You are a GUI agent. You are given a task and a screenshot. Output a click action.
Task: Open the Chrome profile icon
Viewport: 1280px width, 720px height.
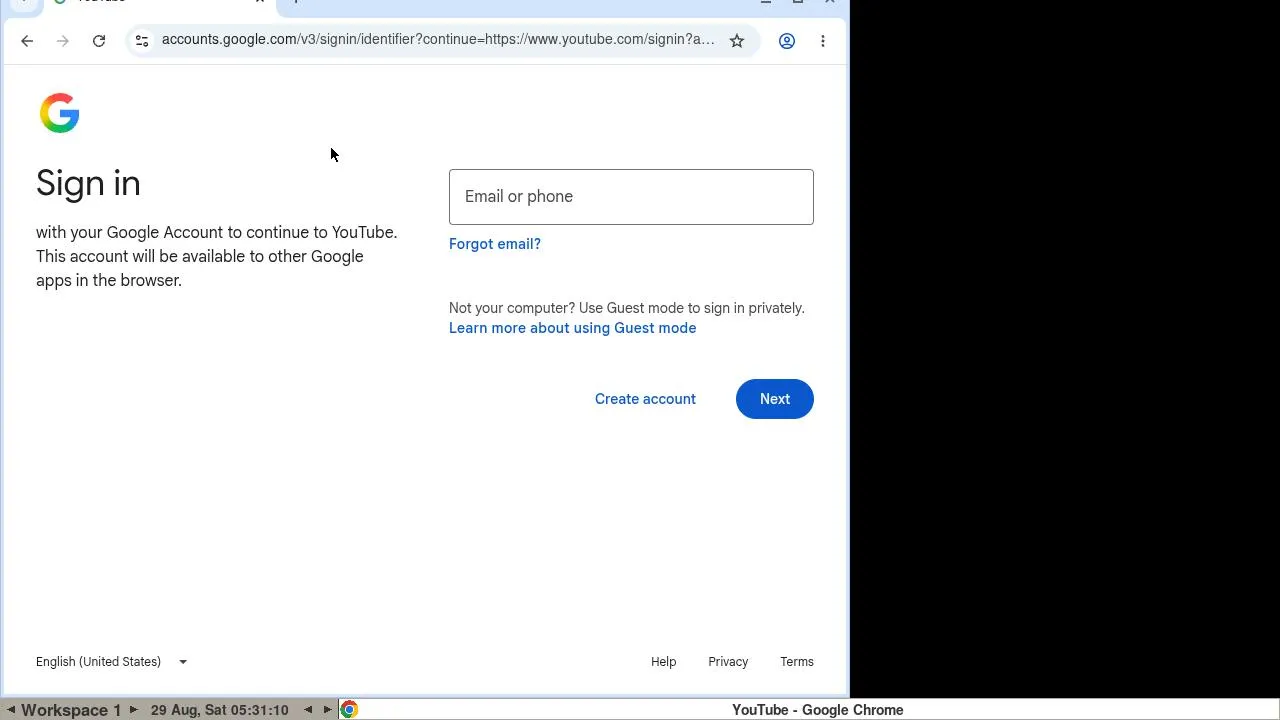(787, 41)
